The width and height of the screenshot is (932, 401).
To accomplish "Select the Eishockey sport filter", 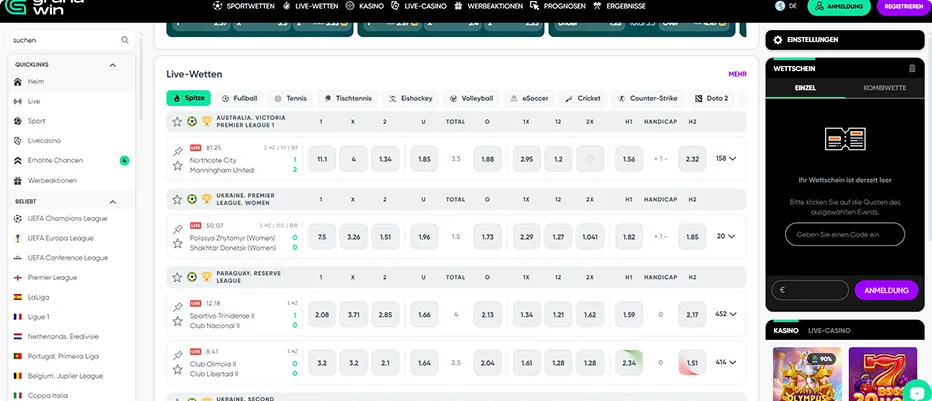I will (x=410, y=98).
